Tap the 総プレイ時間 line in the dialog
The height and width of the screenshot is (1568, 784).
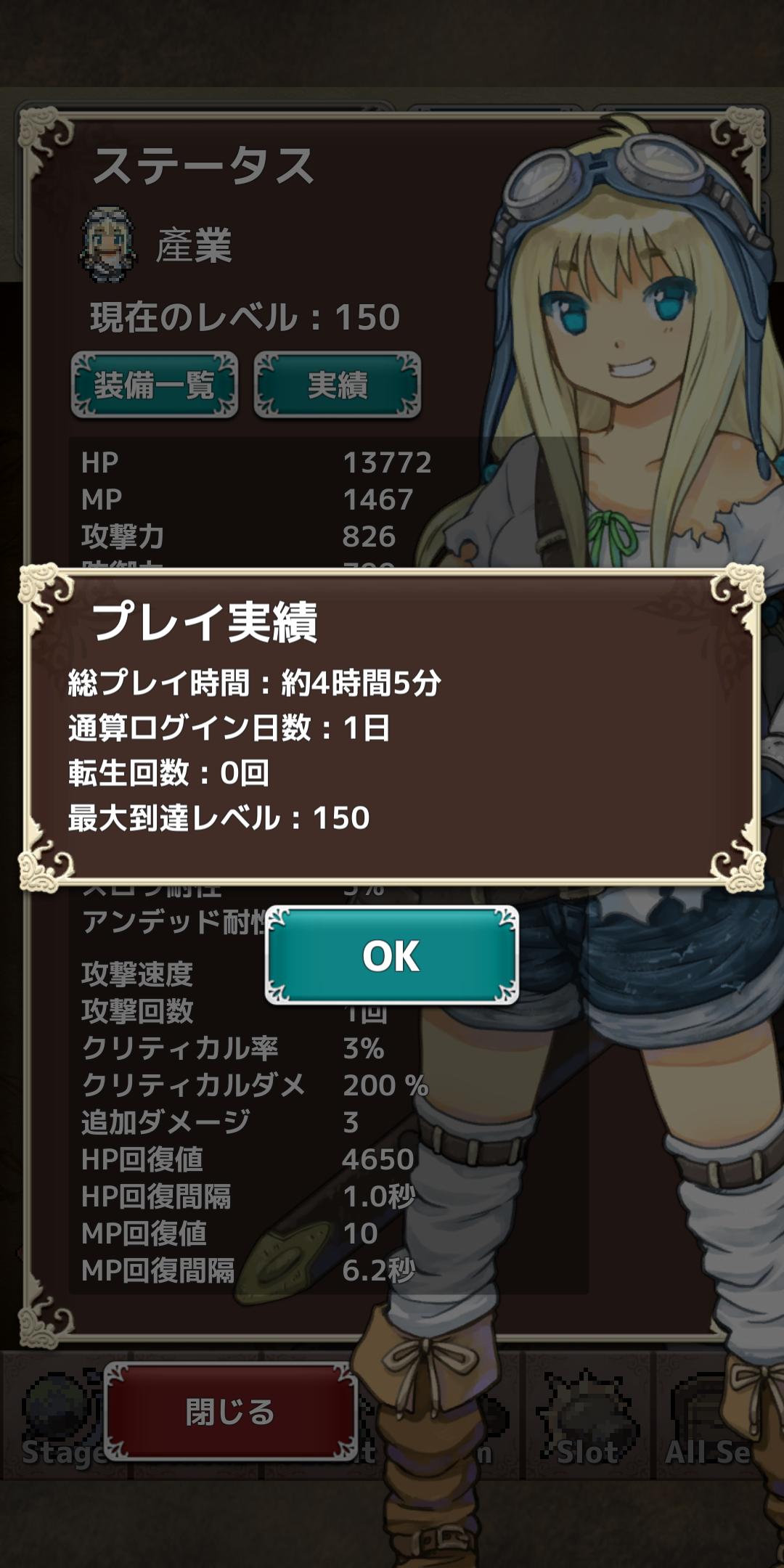pyautogui.click(x=255, y=683)
